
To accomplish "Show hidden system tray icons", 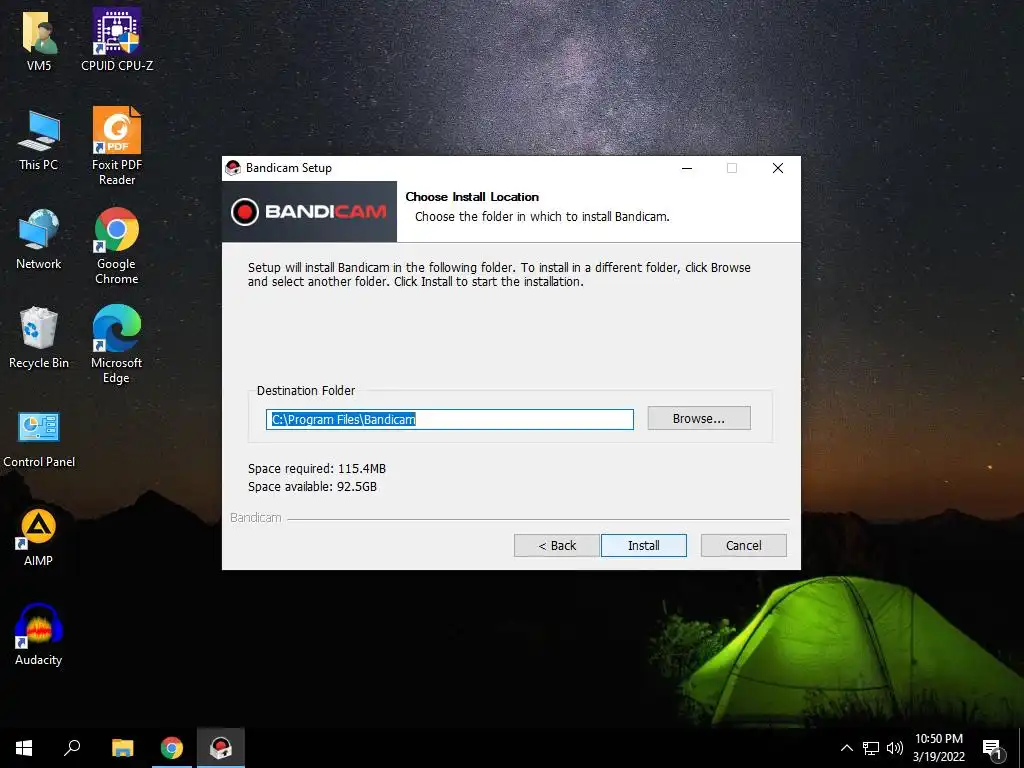I will pos(846,748).
